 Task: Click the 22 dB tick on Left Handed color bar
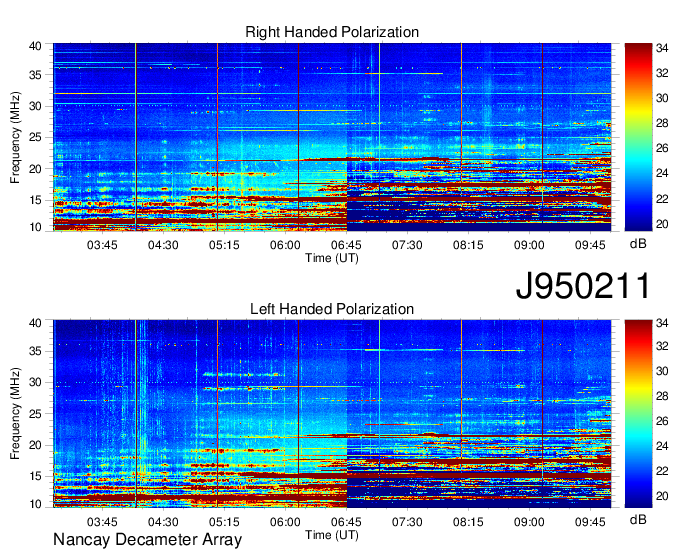point(662,471)
